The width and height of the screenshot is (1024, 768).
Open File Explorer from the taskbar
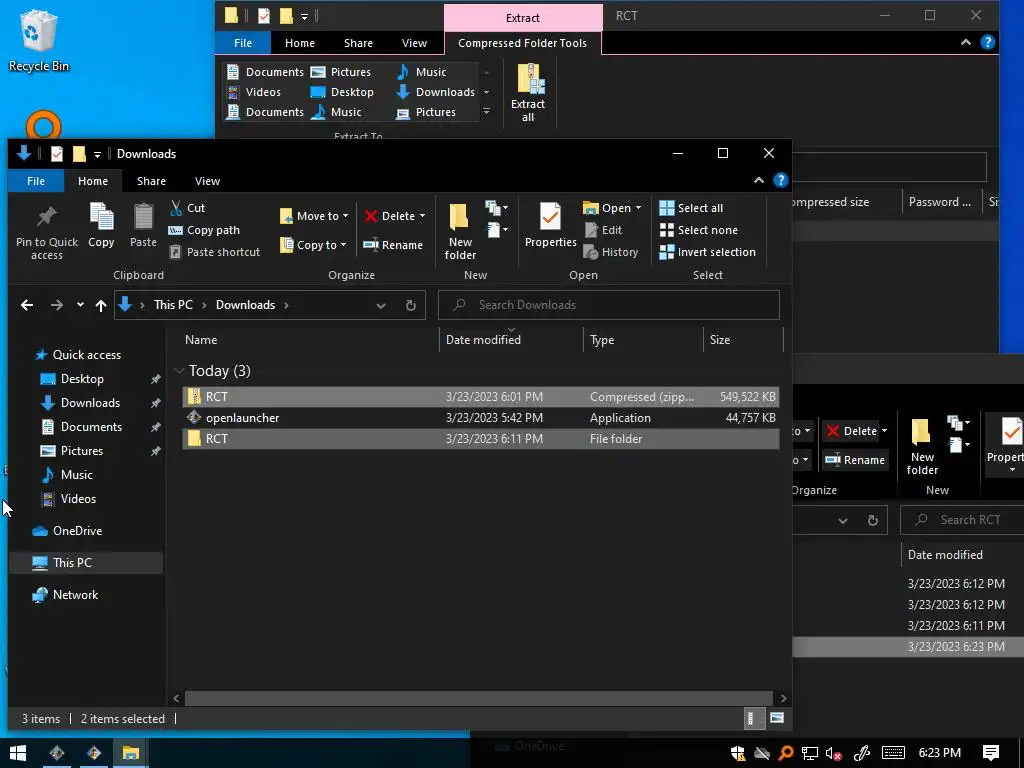(x=131, y=753)
